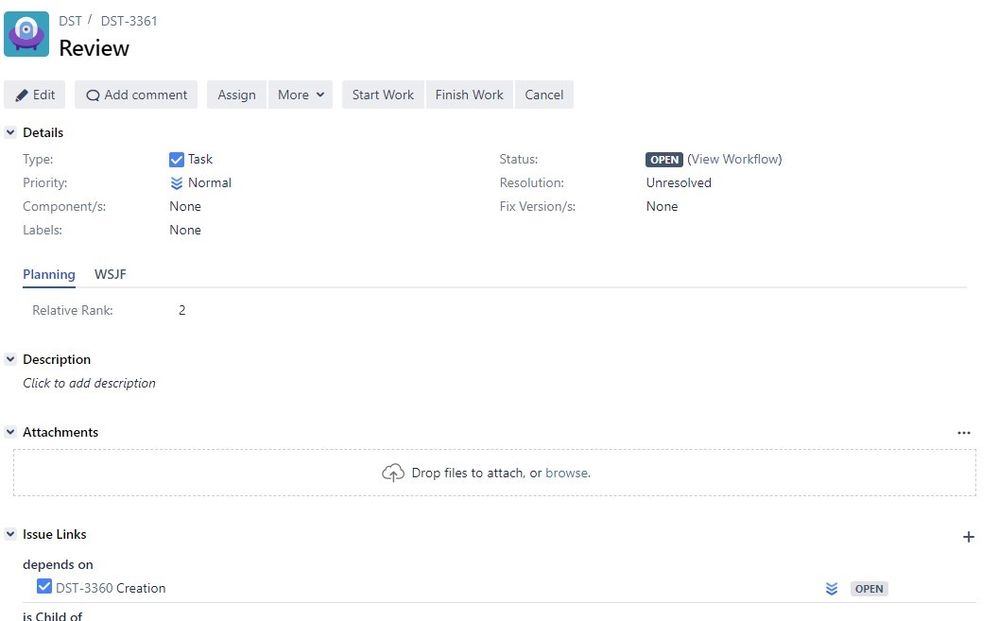Click the Review issue title
The height and width of the screenshot is (621, 999).
[x=94, y=48]
